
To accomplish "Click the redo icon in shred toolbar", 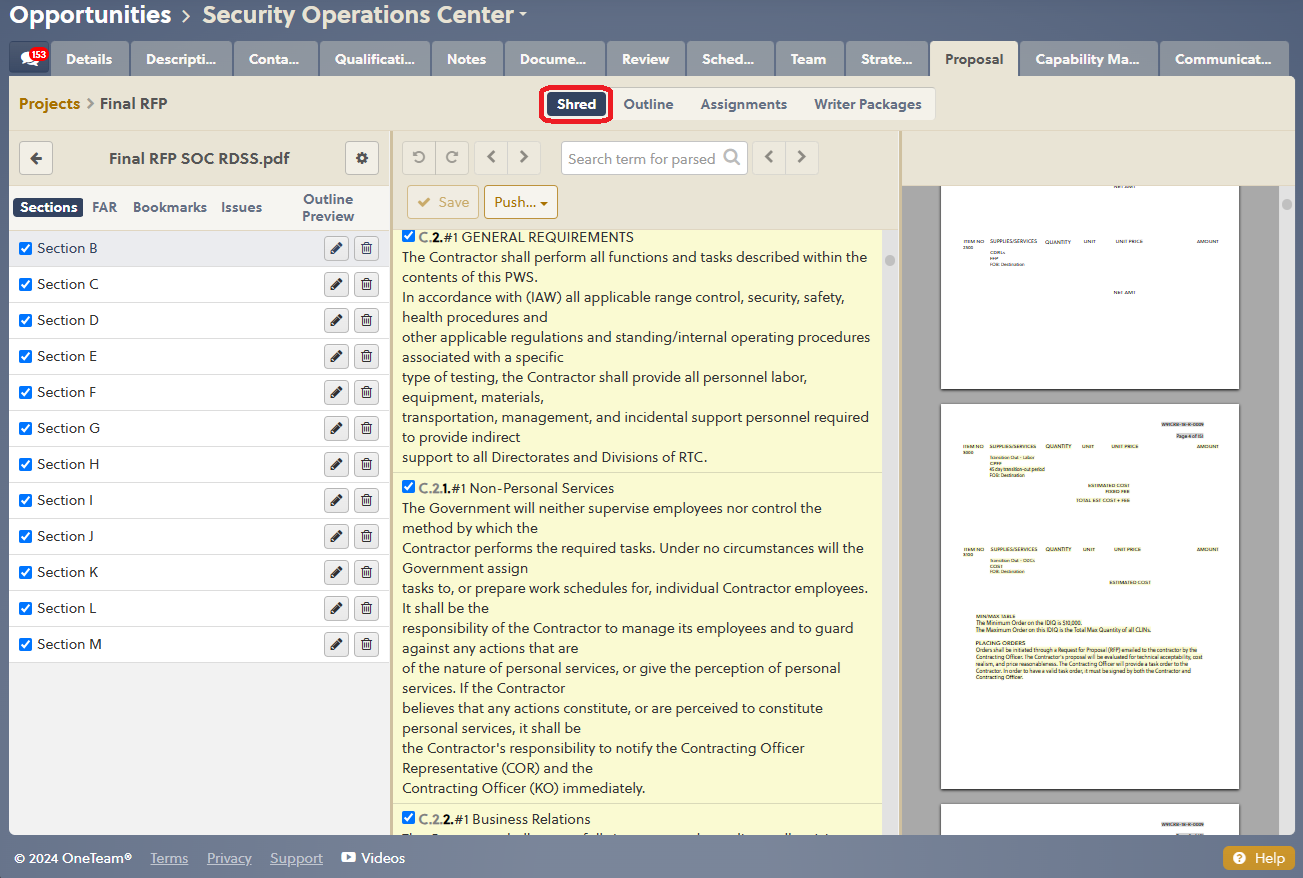I will coord(452,158).
